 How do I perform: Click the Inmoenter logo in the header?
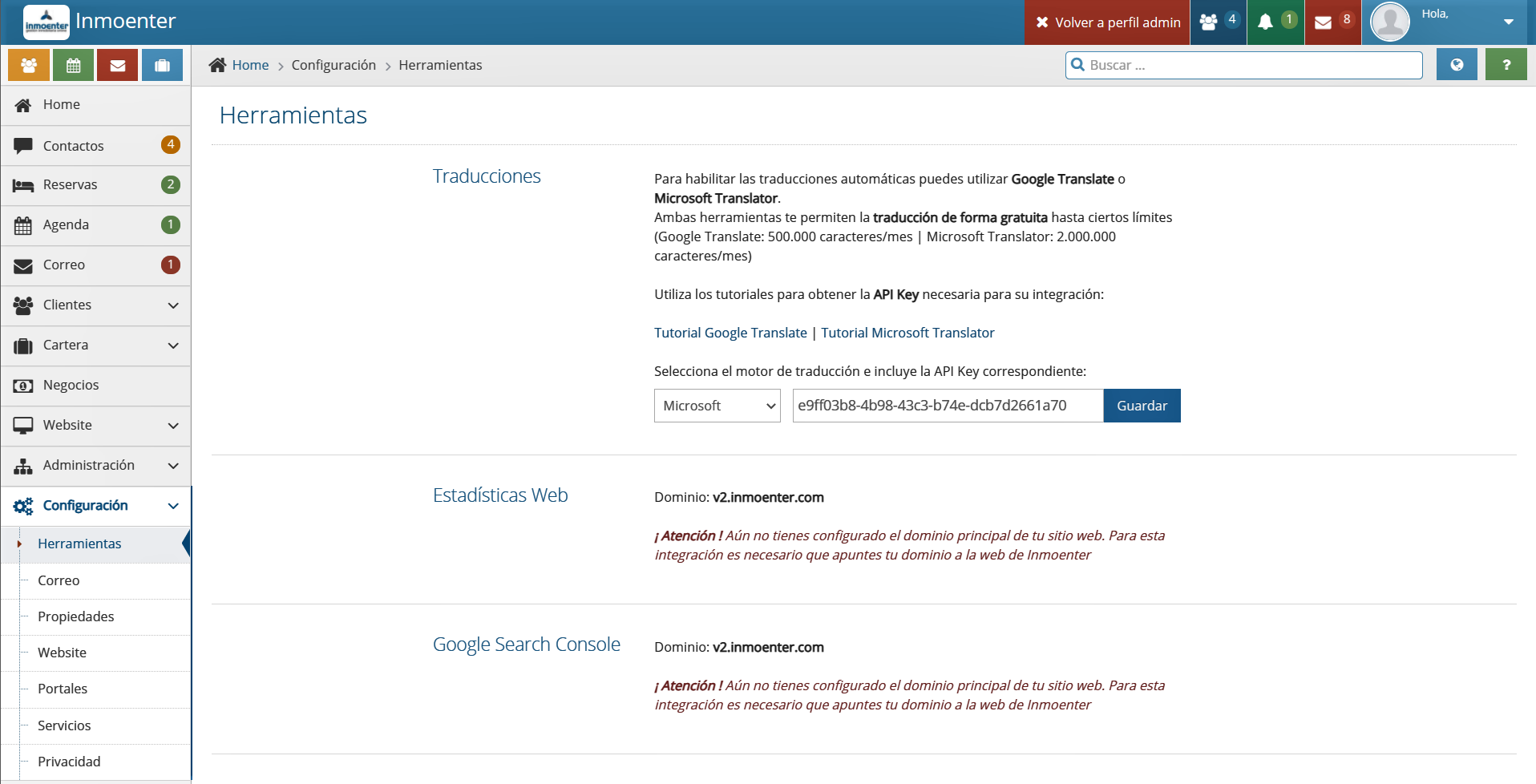pos(46,22)
